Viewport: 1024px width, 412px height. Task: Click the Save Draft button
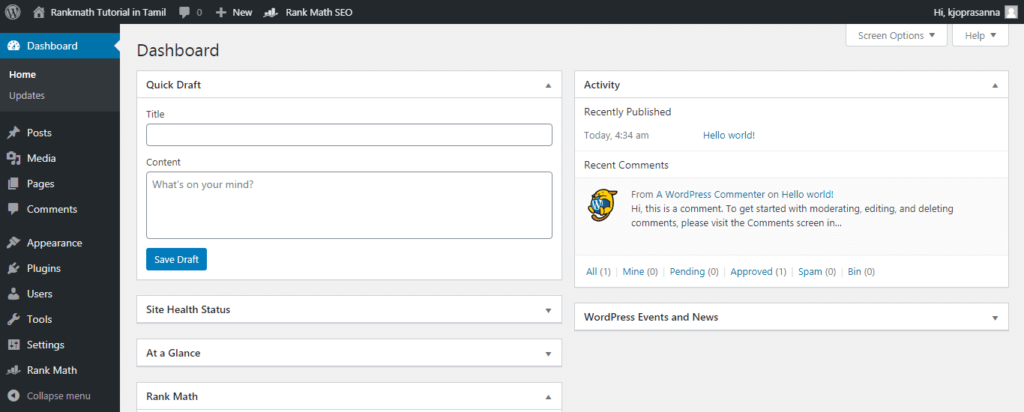point(176,259)
